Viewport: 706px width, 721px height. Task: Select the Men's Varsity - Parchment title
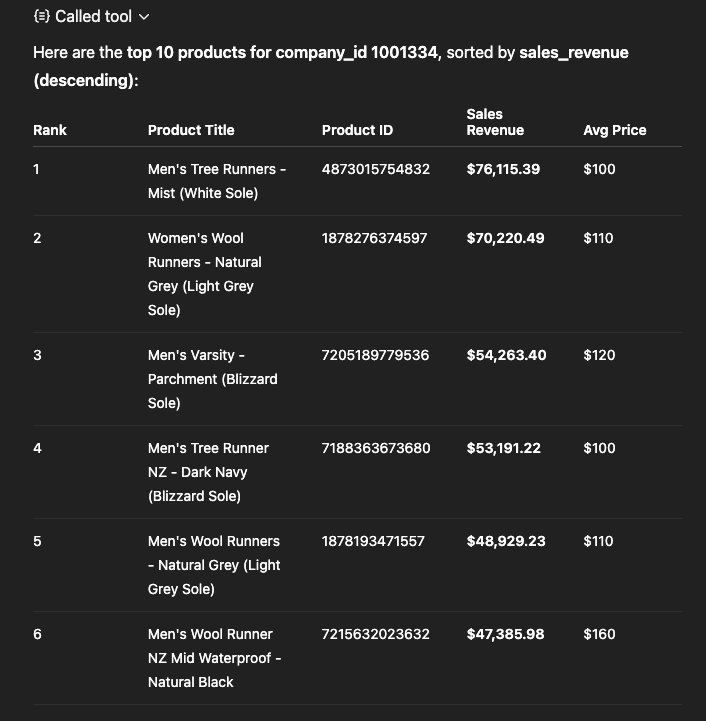click(x=212, y=379)
